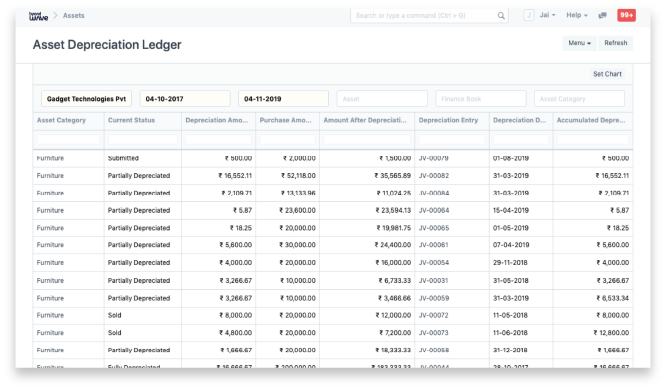This screenshot has height=390, width=666.
Task: Expand the Help dropdown menu
Action: [x=577, y=15]
